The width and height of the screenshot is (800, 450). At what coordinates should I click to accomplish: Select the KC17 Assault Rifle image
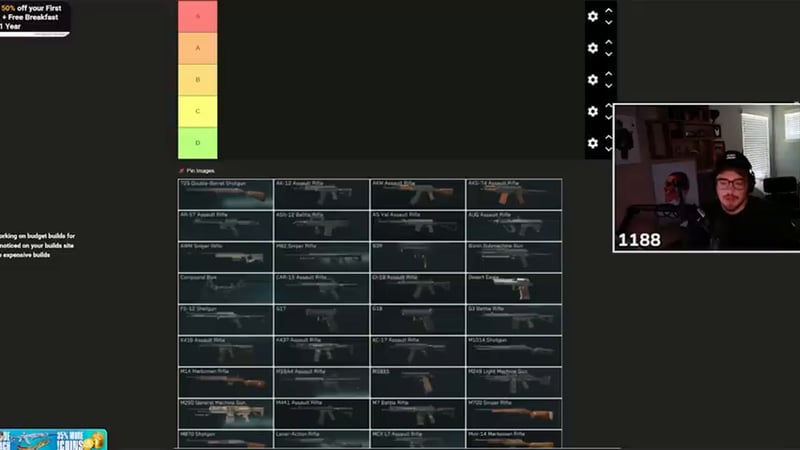point(417,351)
